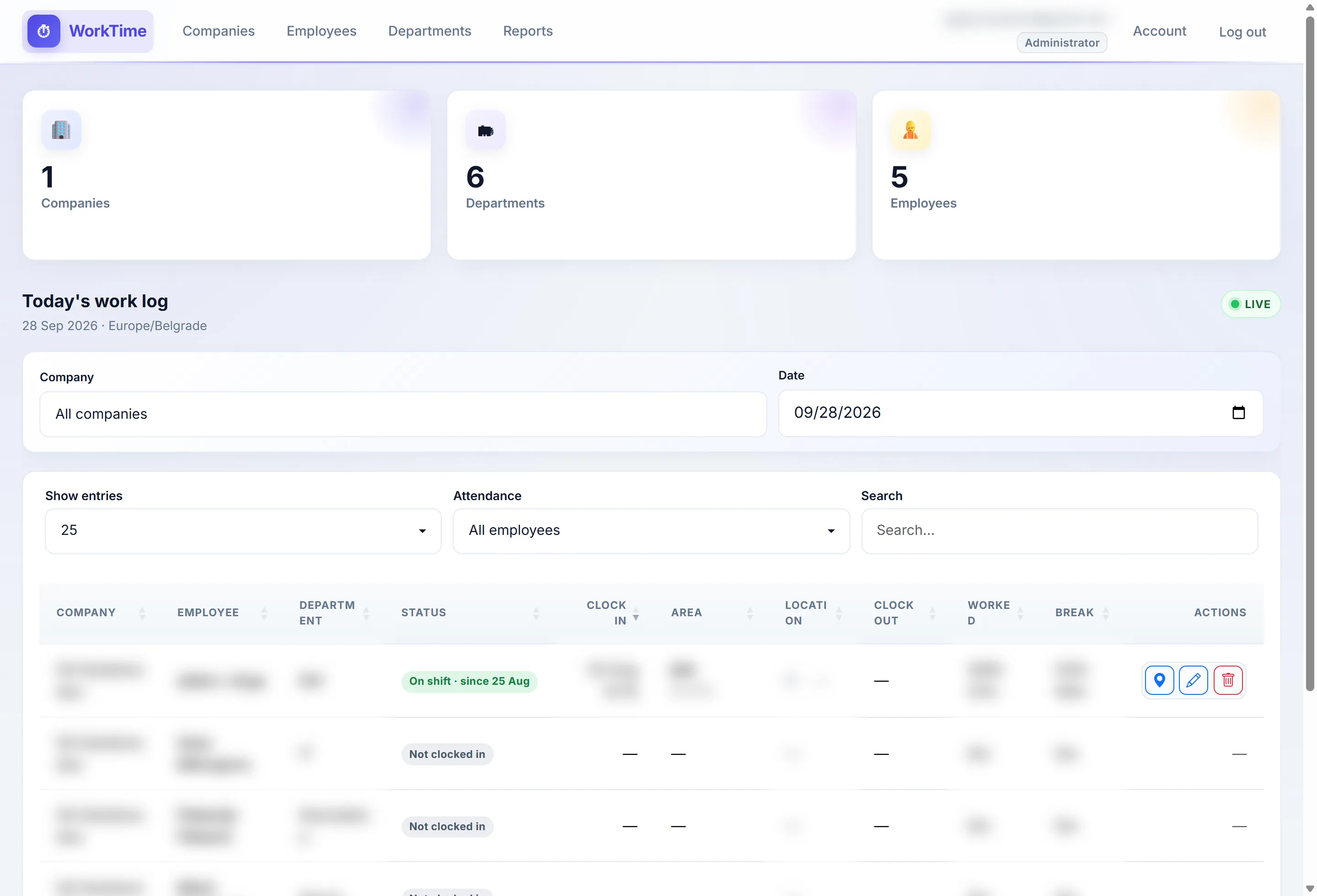Viewport: 1317px width, 896px height.
Task: Sort table by Area column
Action: (750, 613)
